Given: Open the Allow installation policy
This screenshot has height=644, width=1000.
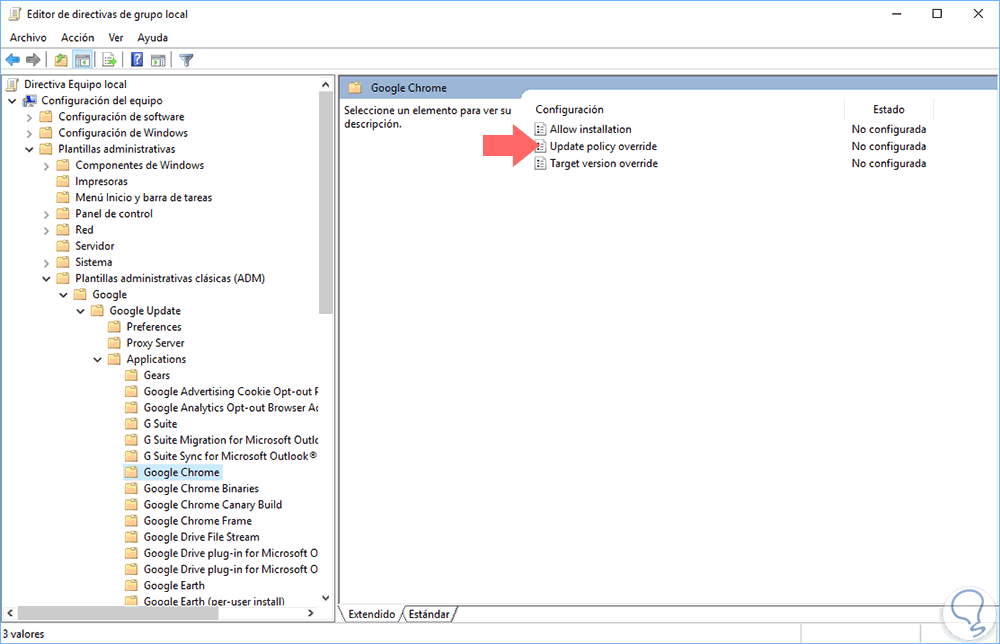Looking at the screenshot, I should [591, 129].
